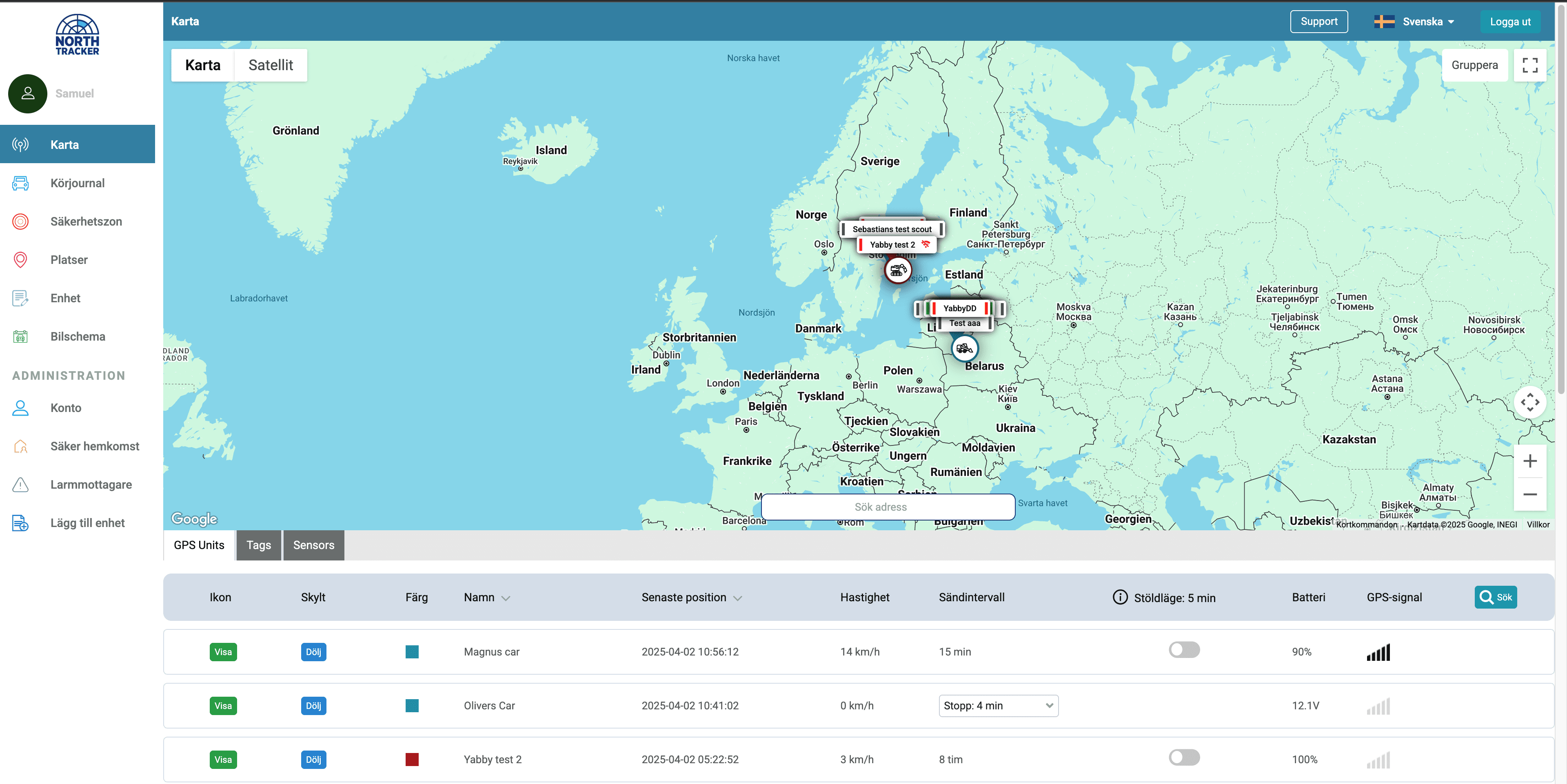Viewport: 1567px width, 784px height.
Task: Click the fullscreen map icon
Action: coord(1529,65)
